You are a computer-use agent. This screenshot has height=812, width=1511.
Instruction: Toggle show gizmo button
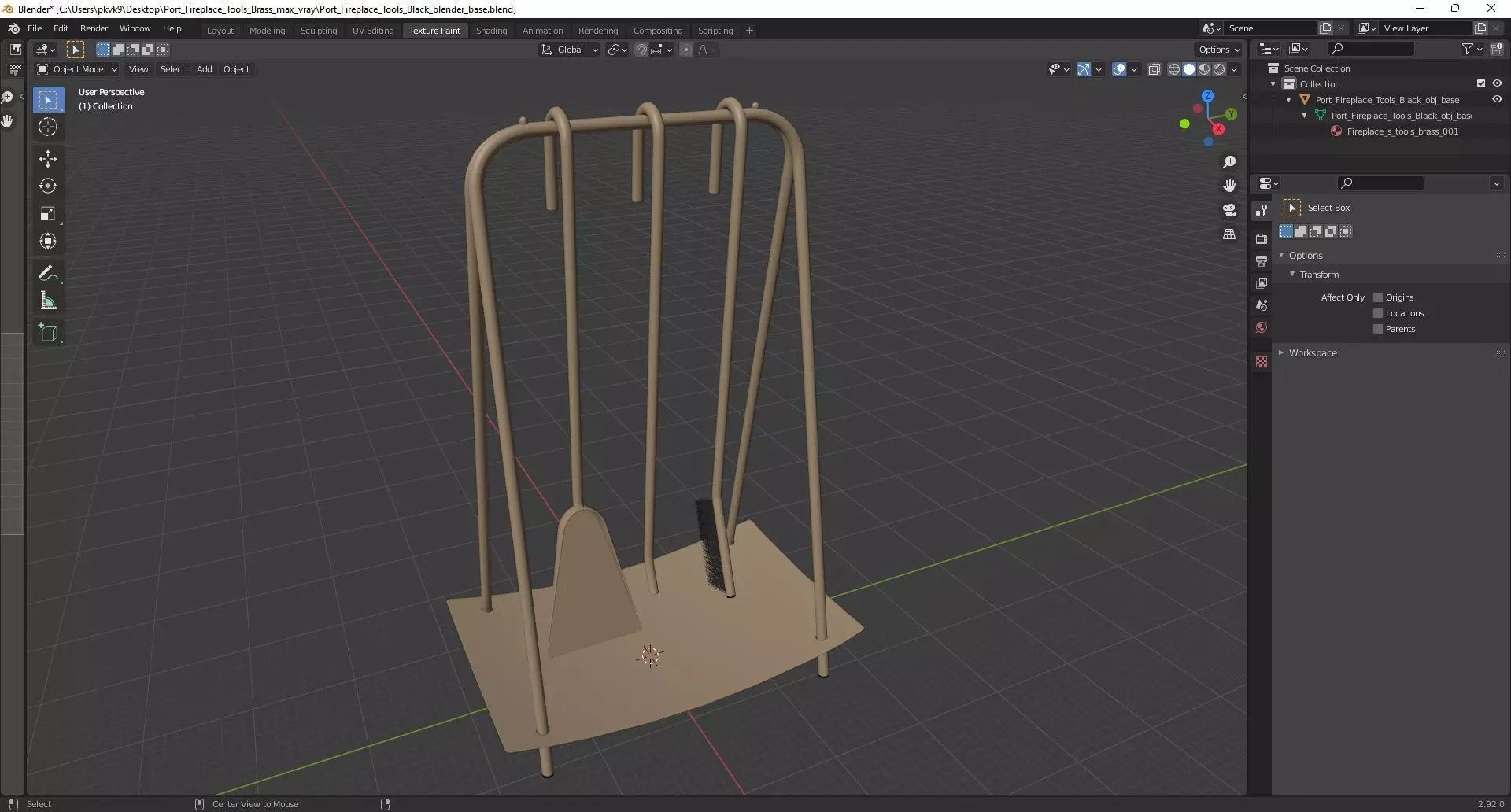[x=1084, y=69]
